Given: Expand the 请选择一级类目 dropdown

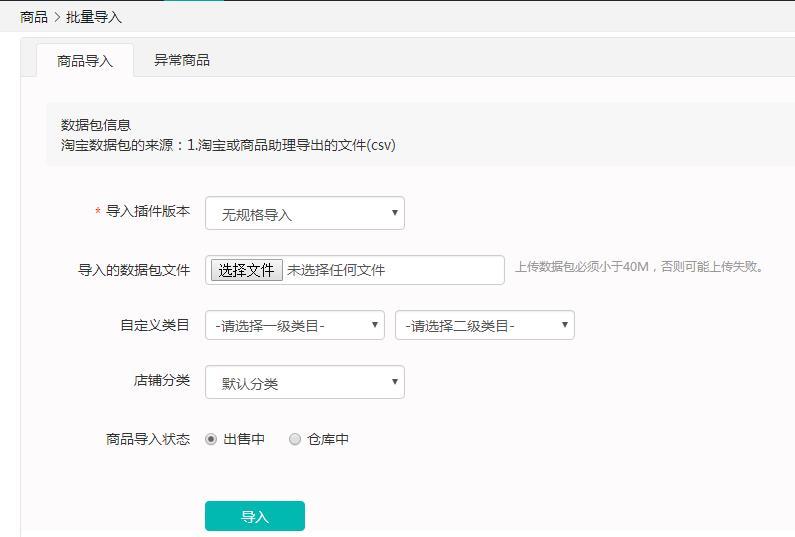Looking at the screenshot, I should [295, 325].
